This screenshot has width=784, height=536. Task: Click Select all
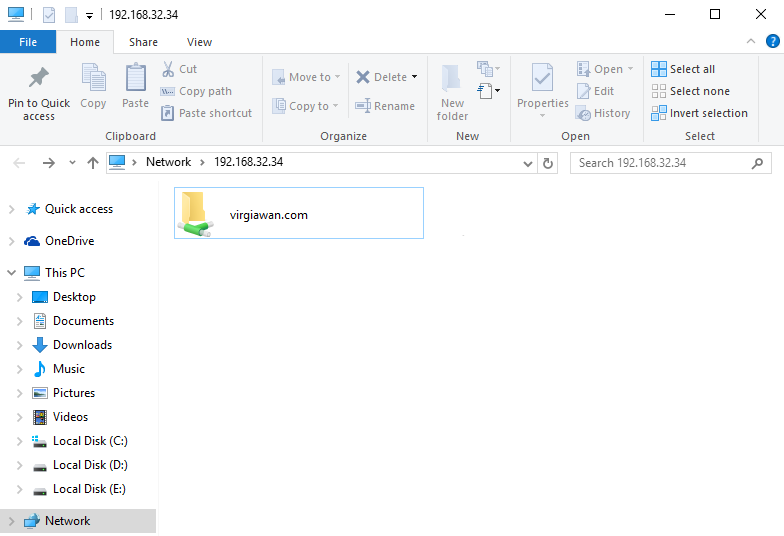[x=683, y=69]
